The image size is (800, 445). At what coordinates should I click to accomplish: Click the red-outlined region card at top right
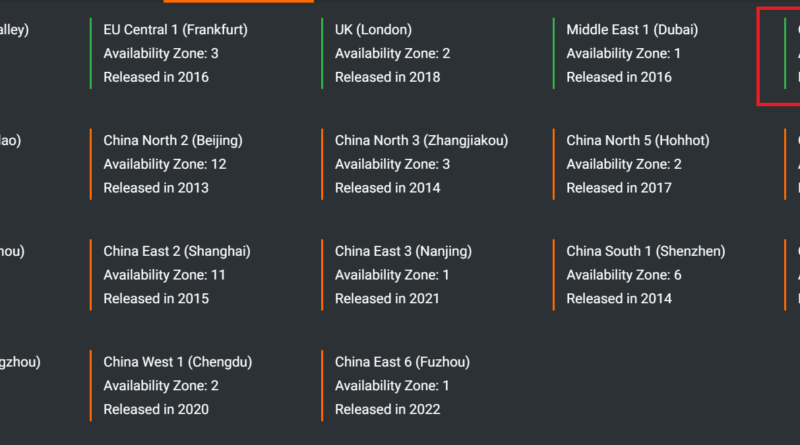(780, 55)
